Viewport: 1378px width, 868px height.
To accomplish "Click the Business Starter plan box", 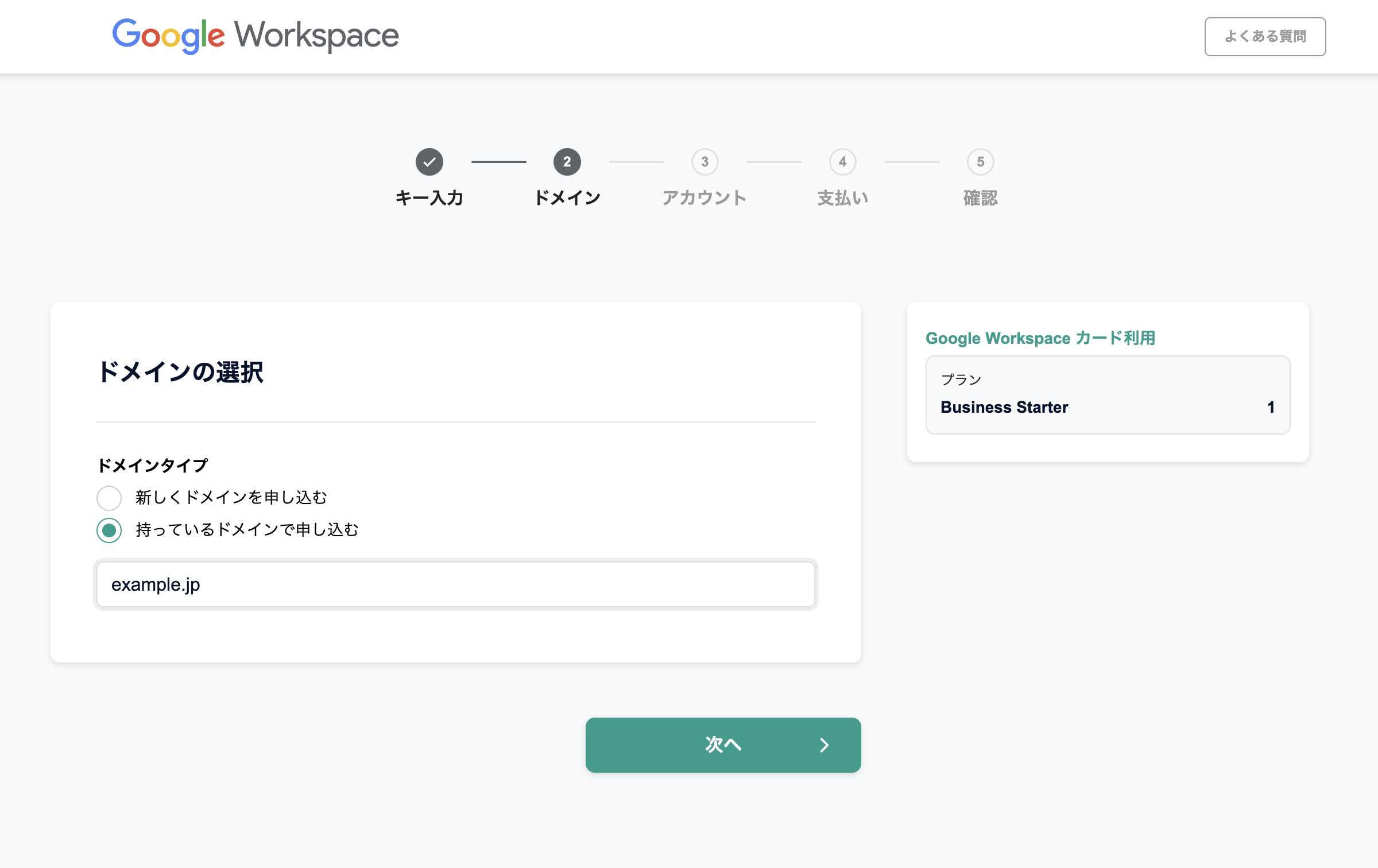I will (x=1108, y=395).
